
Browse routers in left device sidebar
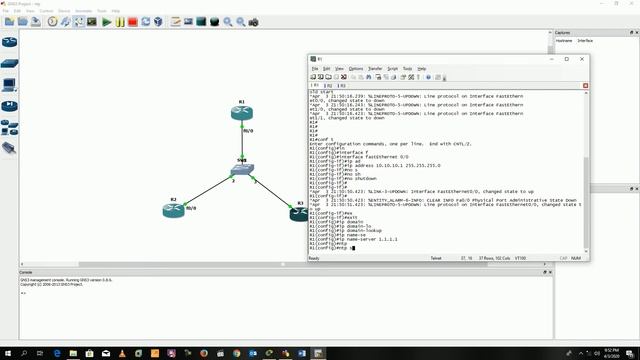(x=9, y=42)
